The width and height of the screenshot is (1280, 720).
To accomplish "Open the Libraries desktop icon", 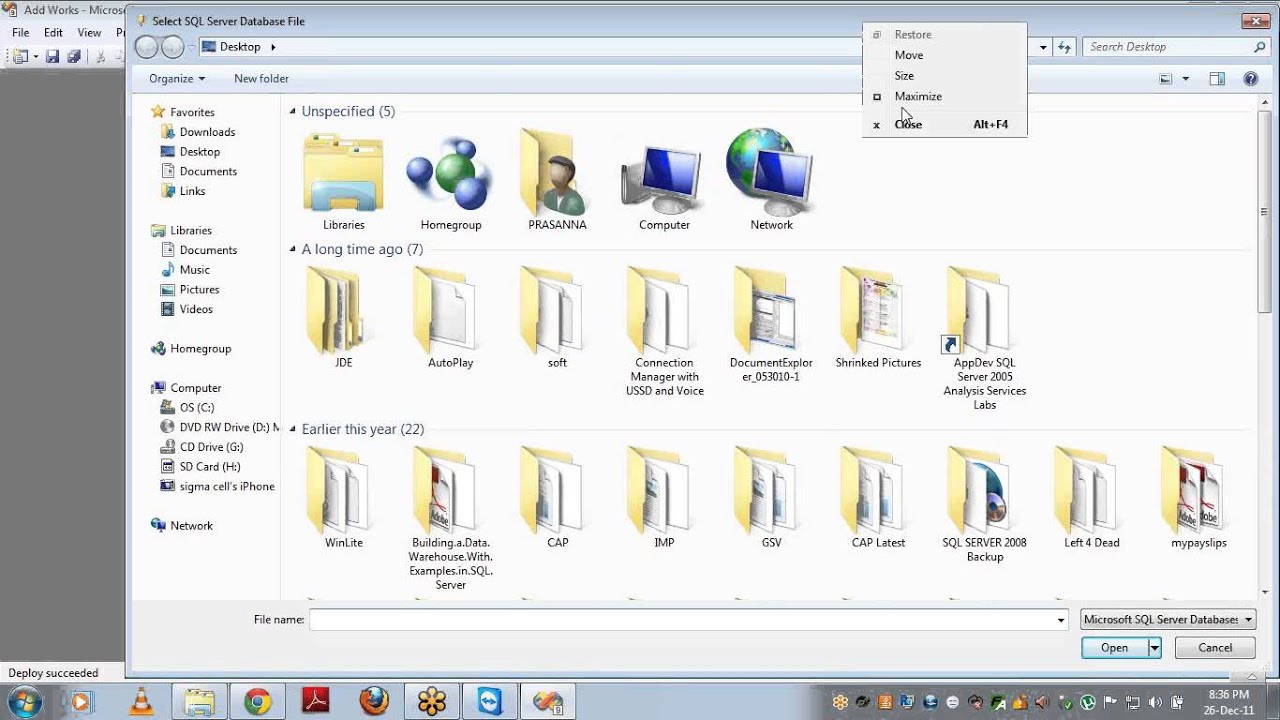I will (x=343, y=180).
